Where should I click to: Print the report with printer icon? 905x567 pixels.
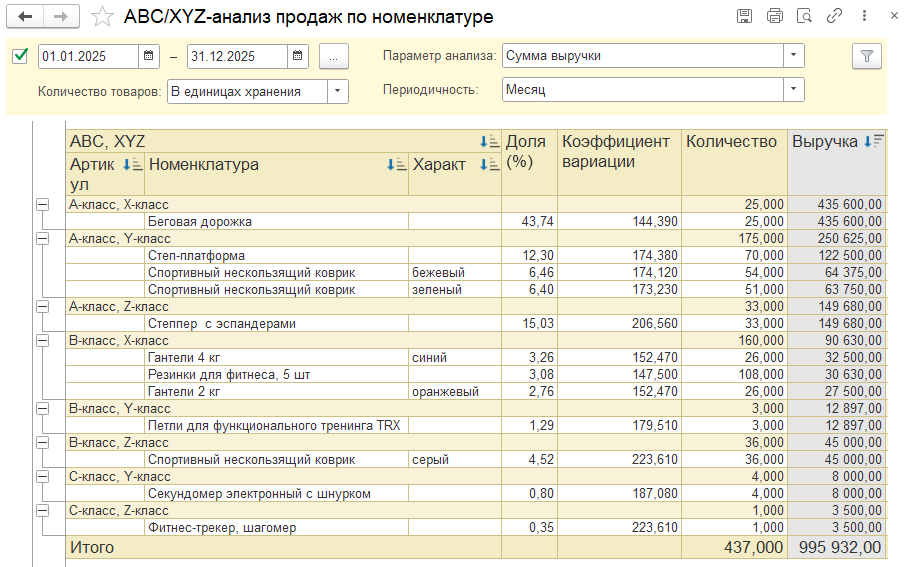coord(774,16)
